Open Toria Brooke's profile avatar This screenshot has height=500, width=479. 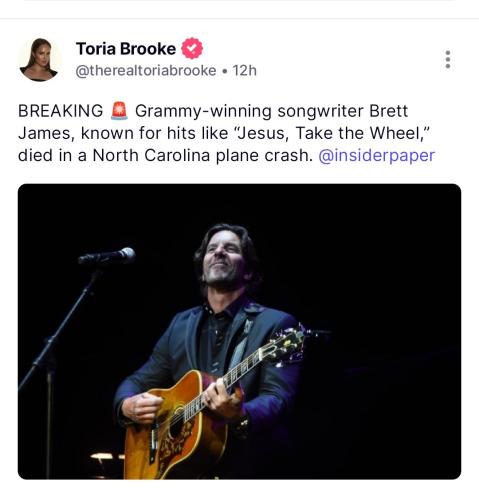pyautogui.click(x=39, y=60)
